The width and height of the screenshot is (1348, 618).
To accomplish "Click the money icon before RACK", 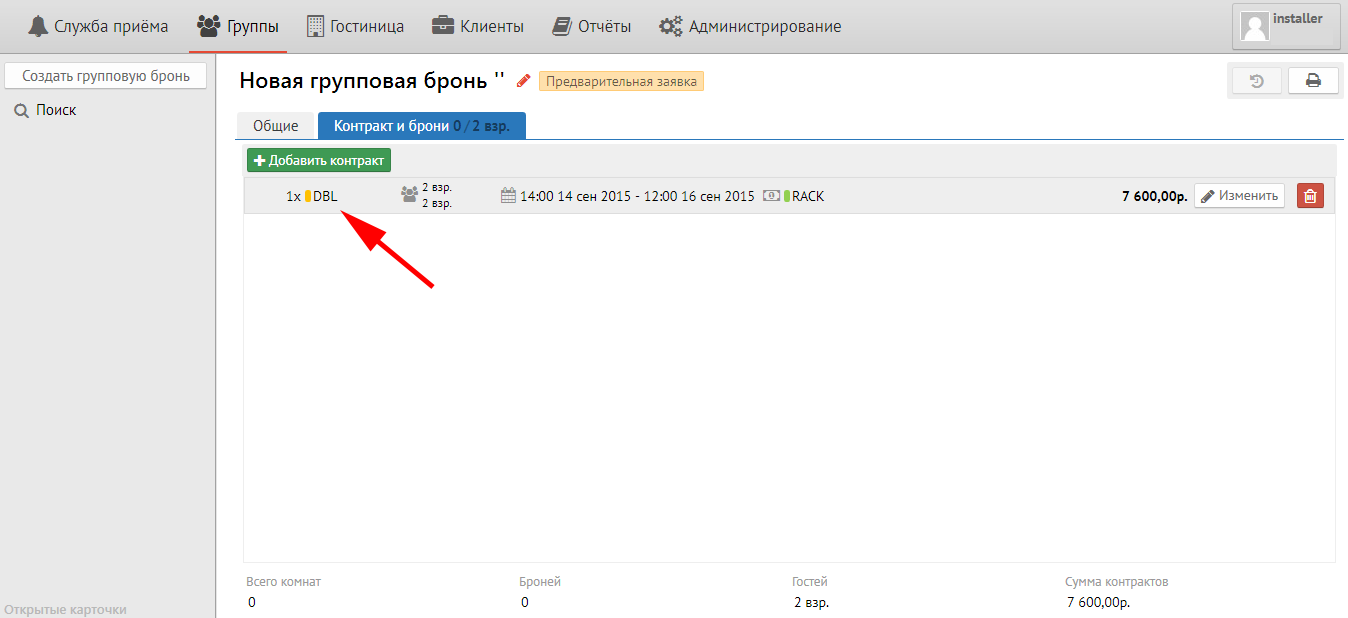I will 771,196.
